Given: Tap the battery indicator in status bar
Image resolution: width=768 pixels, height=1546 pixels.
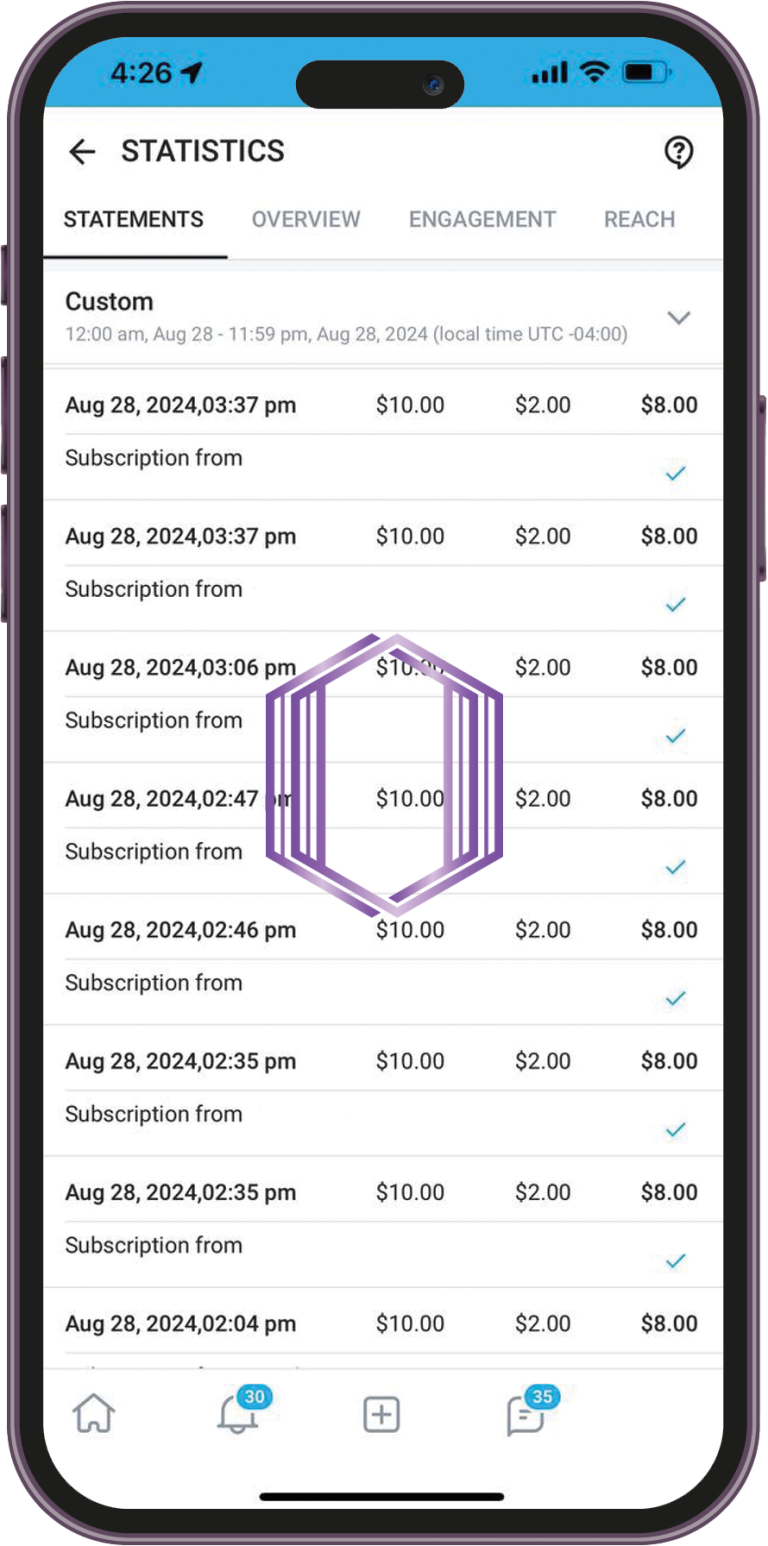Looking at the screenshot, I should pyautogui.click(x=646, y=72).
